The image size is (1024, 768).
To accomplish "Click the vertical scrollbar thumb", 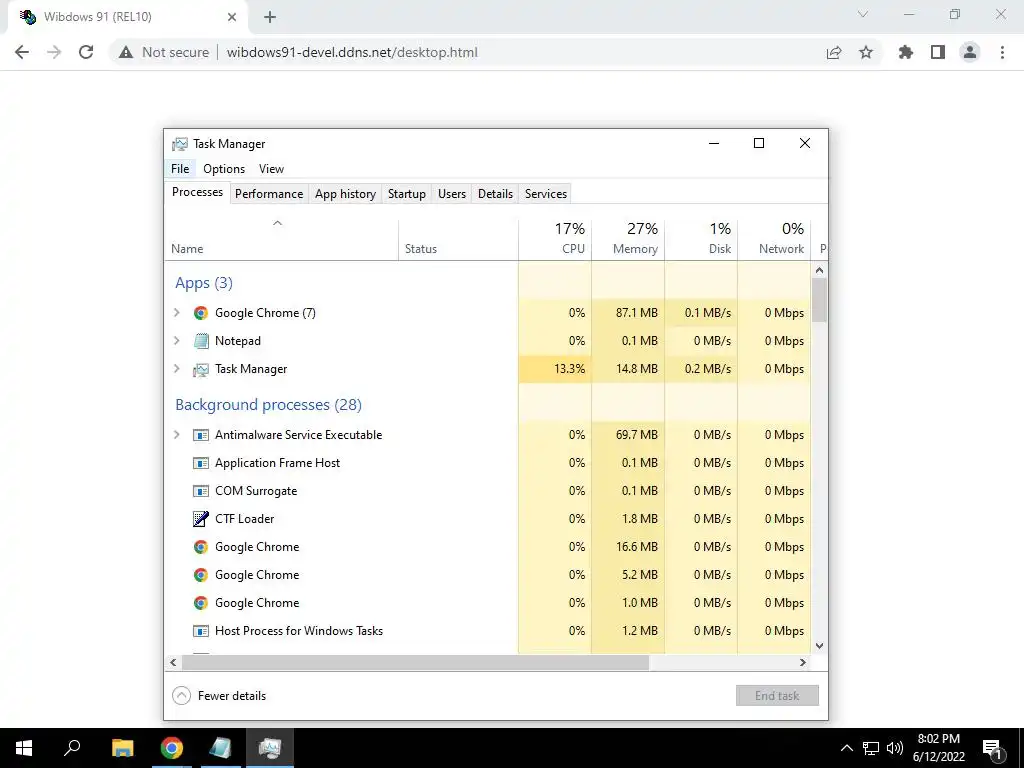I will (820, 300).
